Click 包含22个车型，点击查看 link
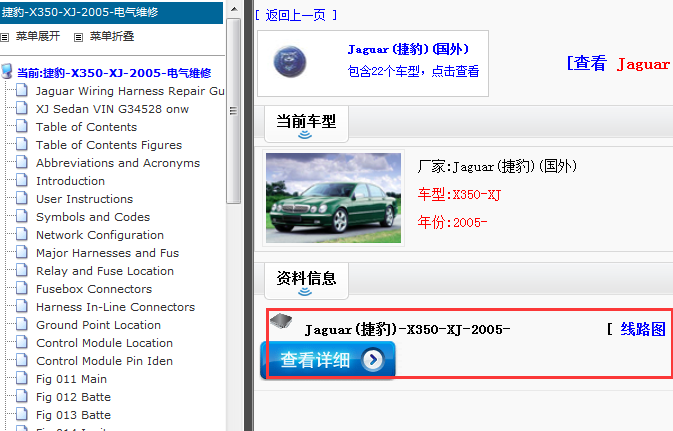The image size is (673, 431). [x=413, y=71]
